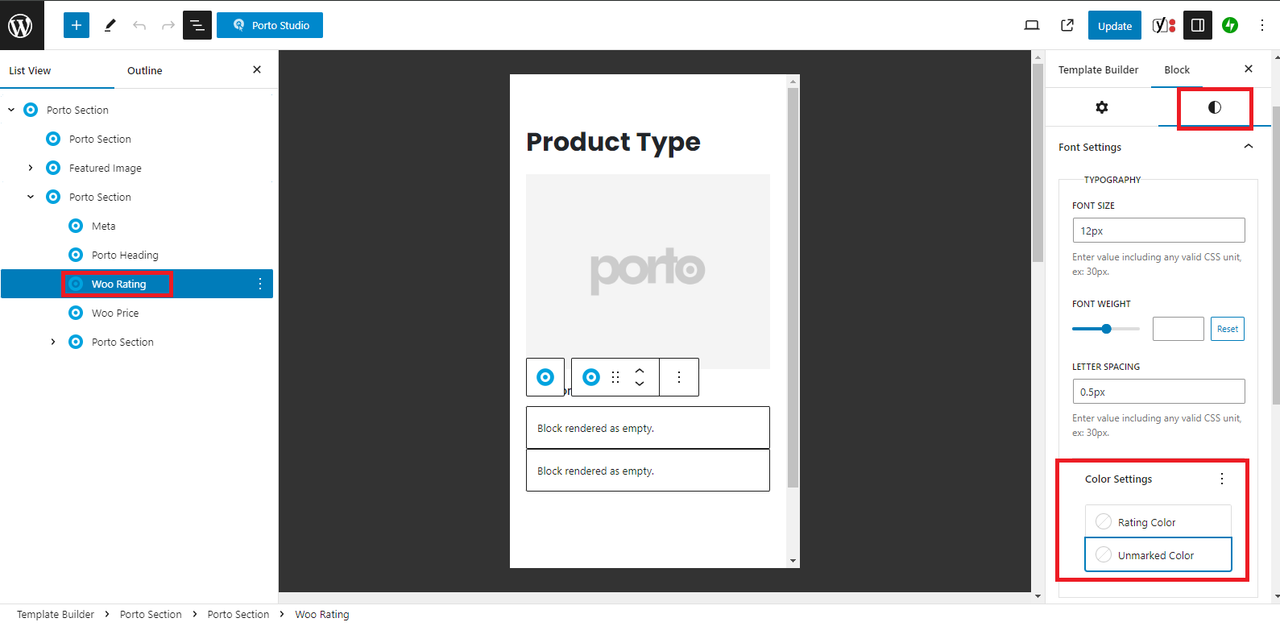Open the Unmarked Color picker
Screen dimensions: 1280x623
point(1158,555)
